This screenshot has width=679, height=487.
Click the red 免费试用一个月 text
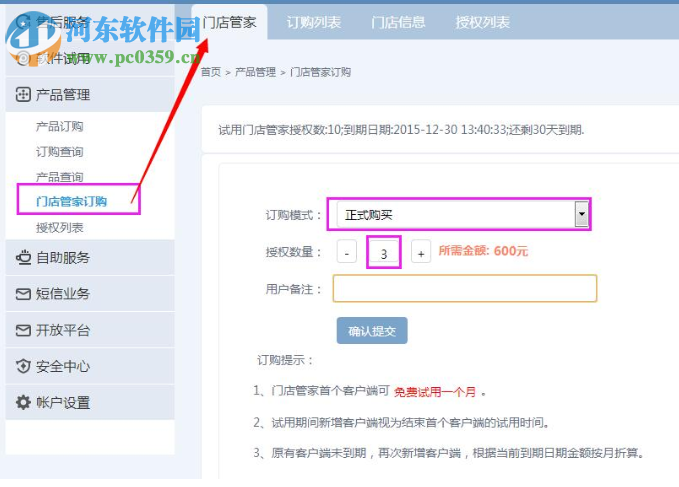click(x=434, y=392)
